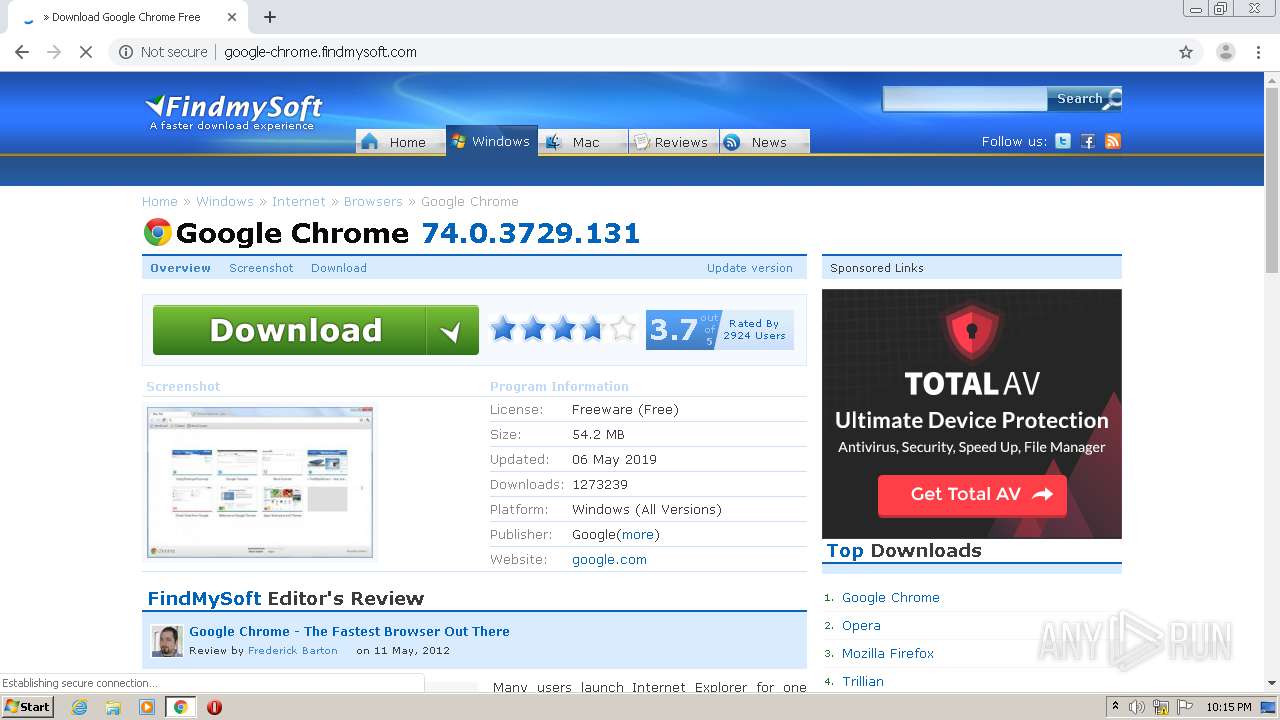The image size is (1280, 720).
Task: Click the Browsers breadcrumb link
Action: point(373,201)
